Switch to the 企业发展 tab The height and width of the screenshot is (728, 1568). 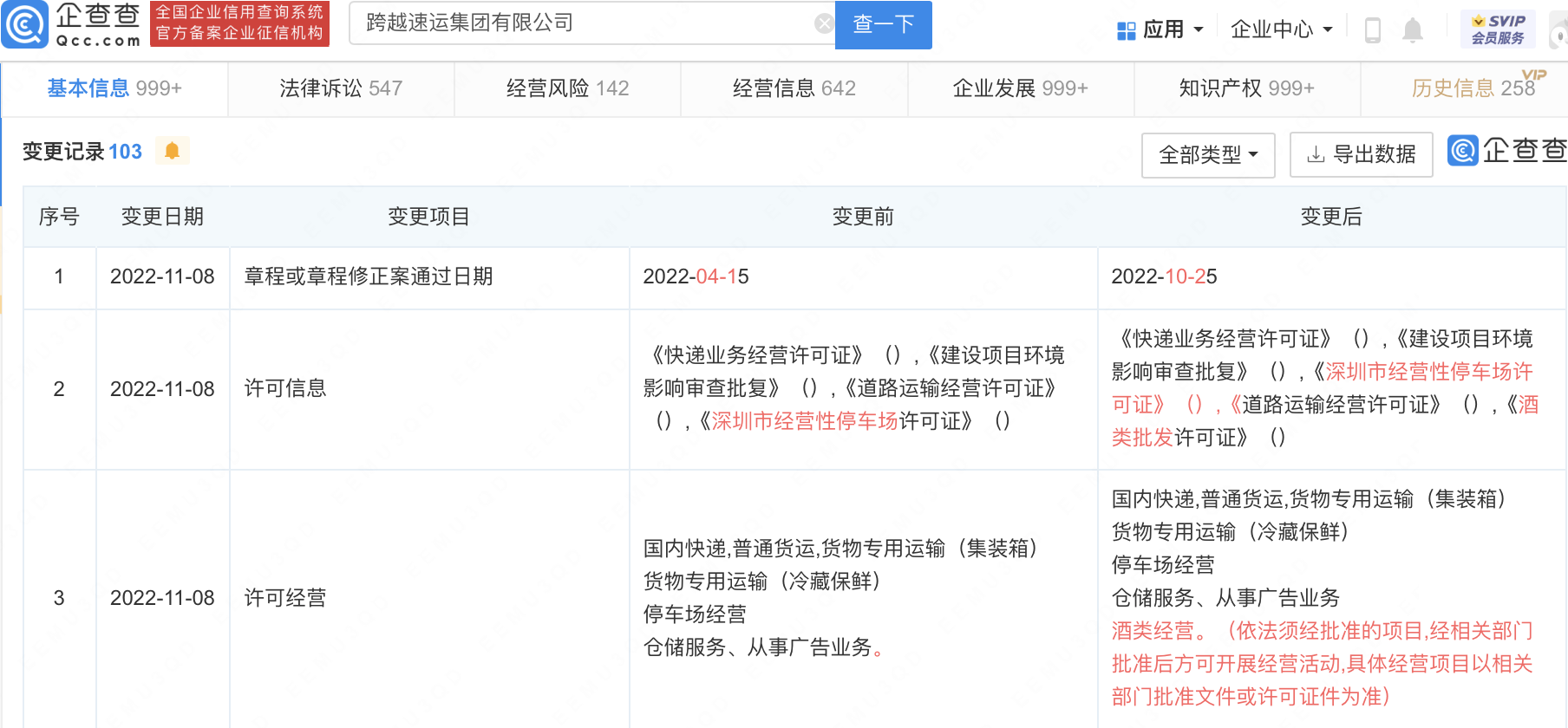pos(1020,88)
